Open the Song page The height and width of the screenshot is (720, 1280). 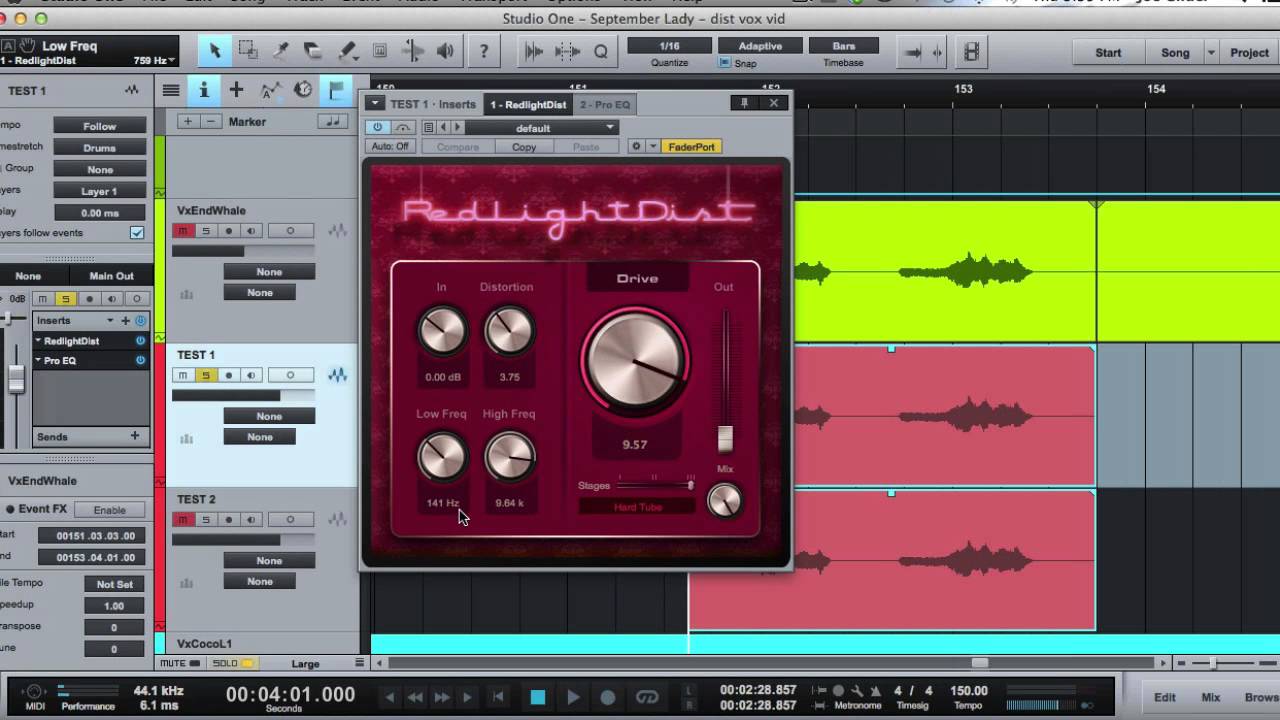pos(1175,53)
